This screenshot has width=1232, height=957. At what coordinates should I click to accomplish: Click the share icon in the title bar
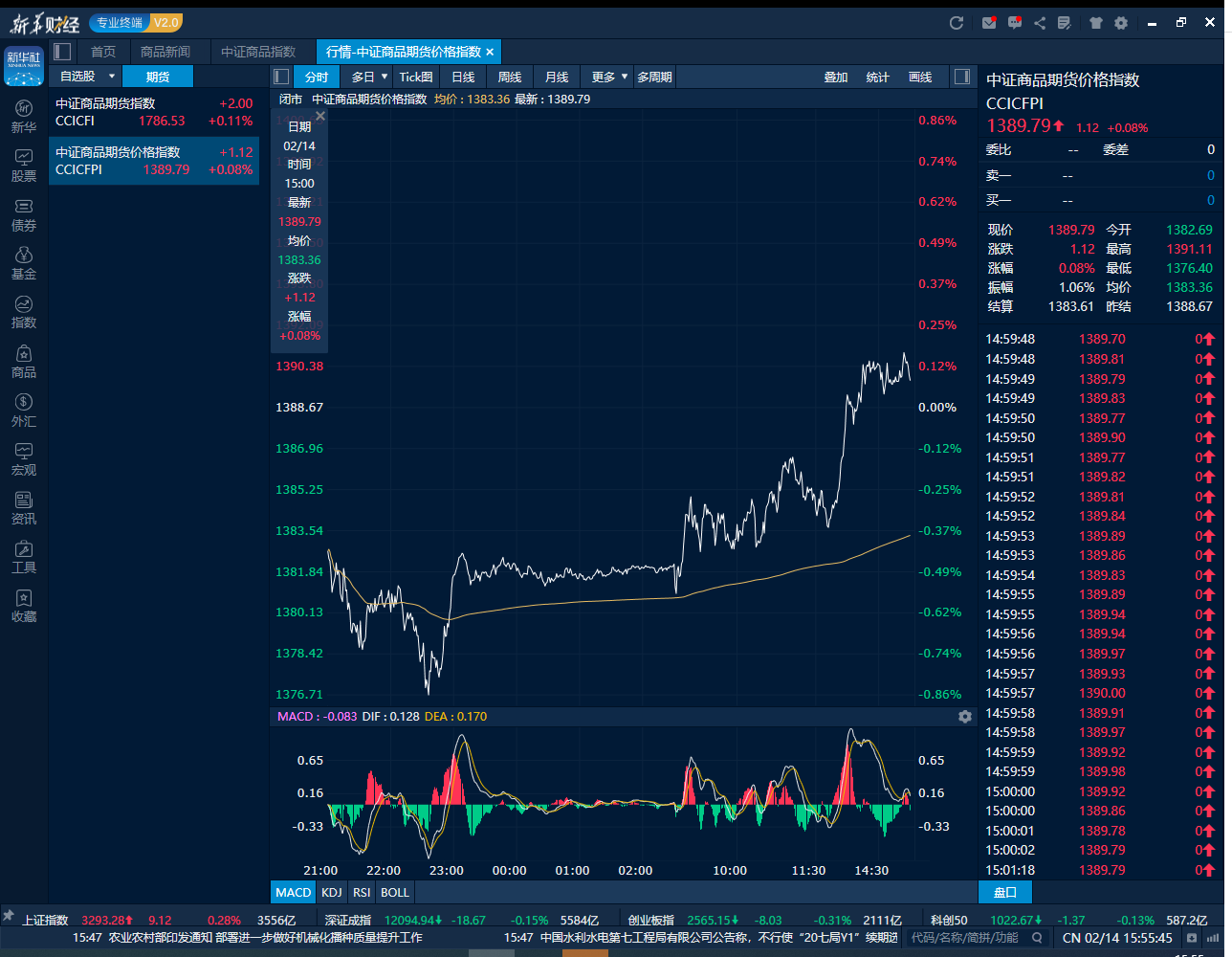pos(1040,23)
